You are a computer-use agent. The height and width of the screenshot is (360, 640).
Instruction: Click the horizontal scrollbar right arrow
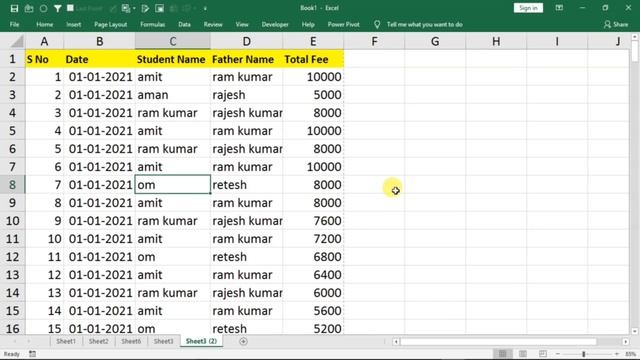tap(626, 342)
